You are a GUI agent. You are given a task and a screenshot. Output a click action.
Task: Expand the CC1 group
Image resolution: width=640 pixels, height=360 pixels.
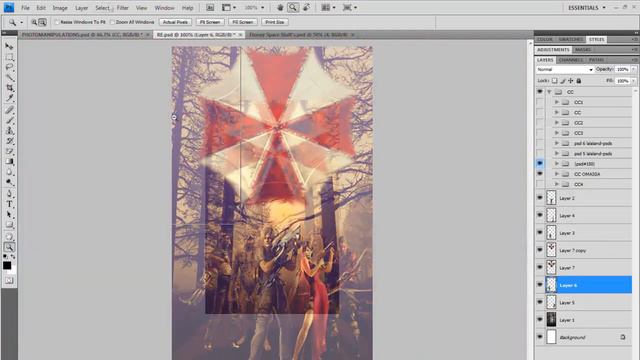click(557, 102)
